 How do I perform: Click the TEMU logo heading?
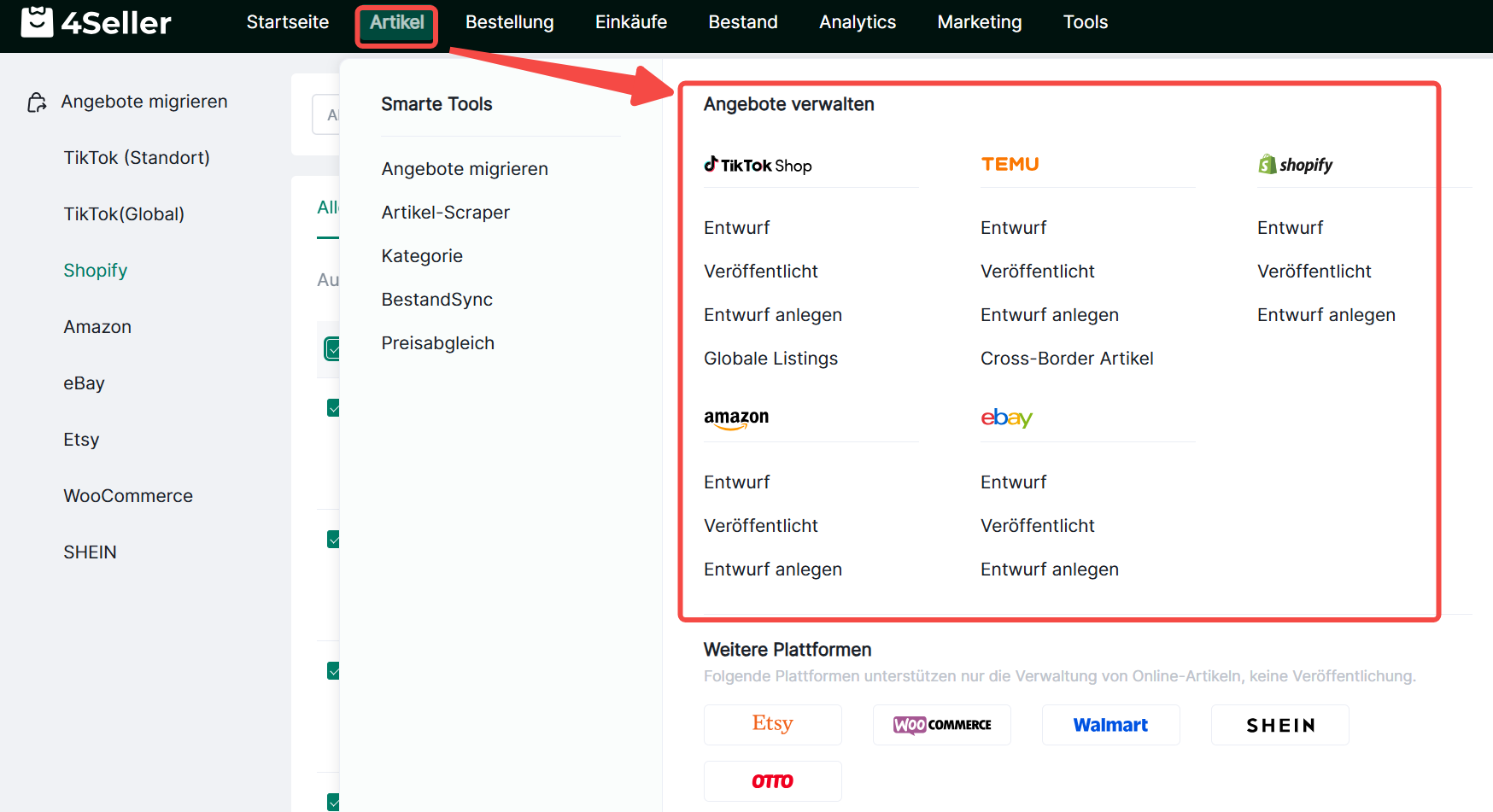click(x=1010, y=164)
